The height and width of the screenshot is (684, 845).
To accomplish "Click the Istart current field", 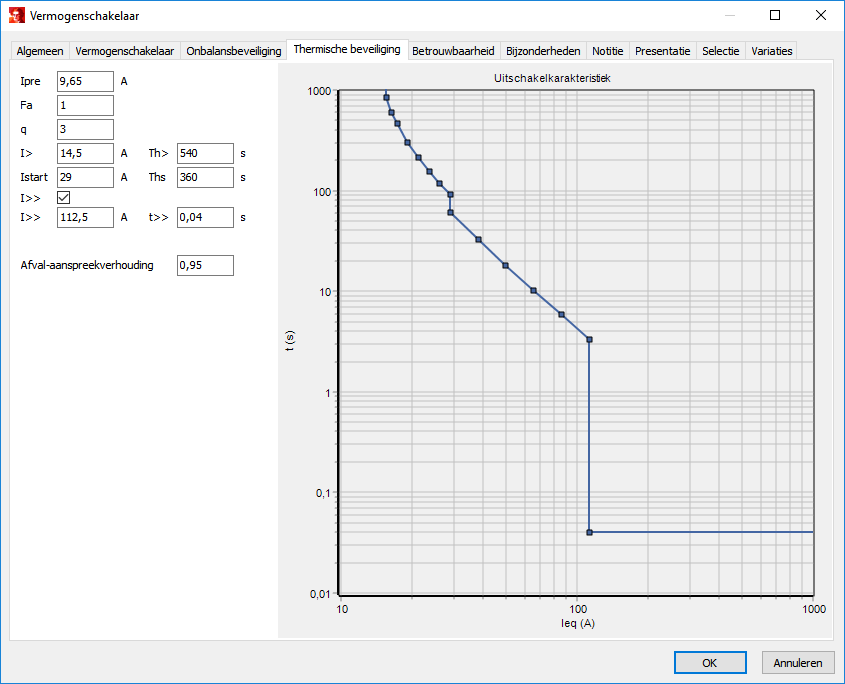I will tap(85, 178).
